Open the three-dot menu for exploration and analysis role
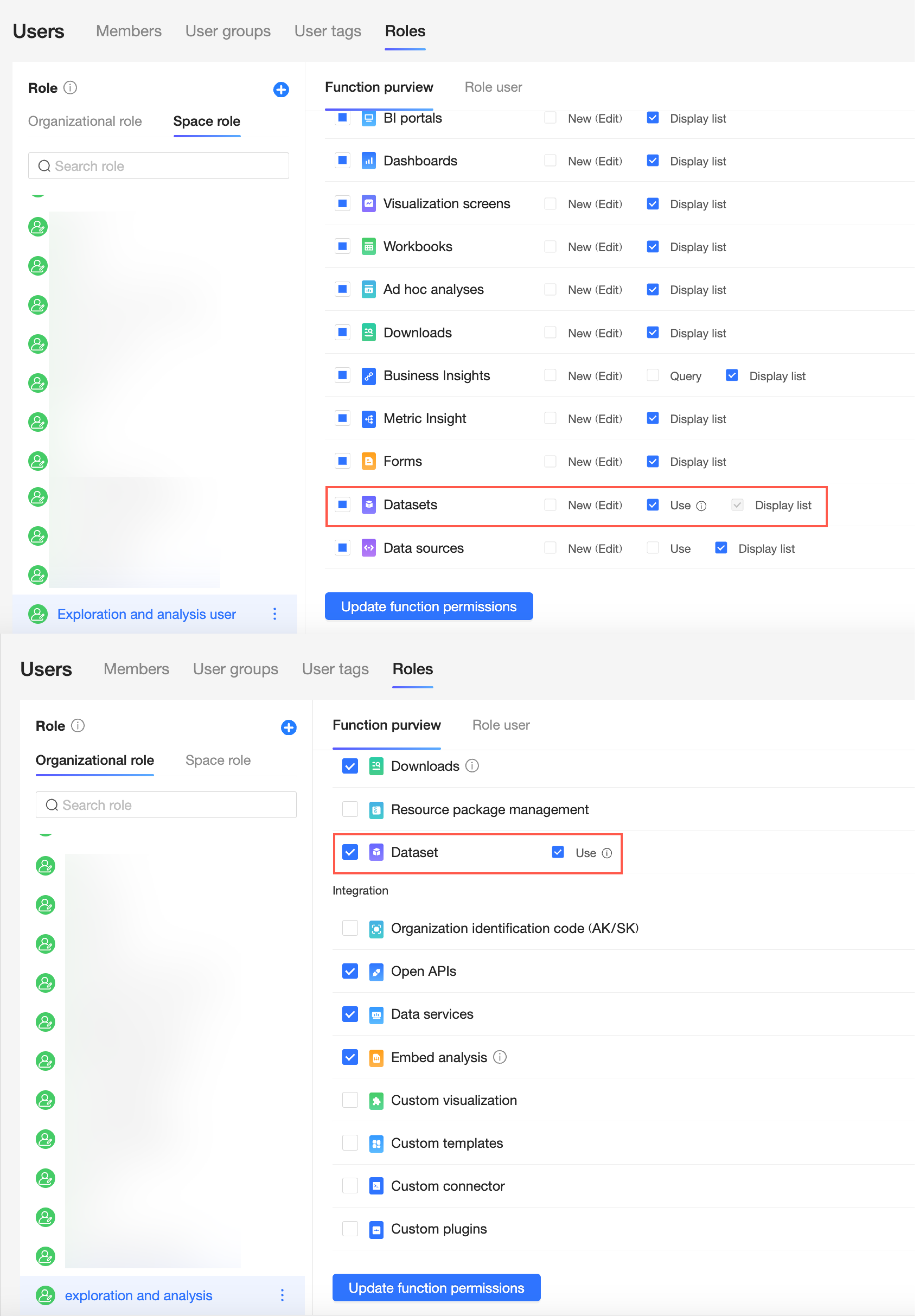This screenshot has width=920, height=1316. 282,1295
